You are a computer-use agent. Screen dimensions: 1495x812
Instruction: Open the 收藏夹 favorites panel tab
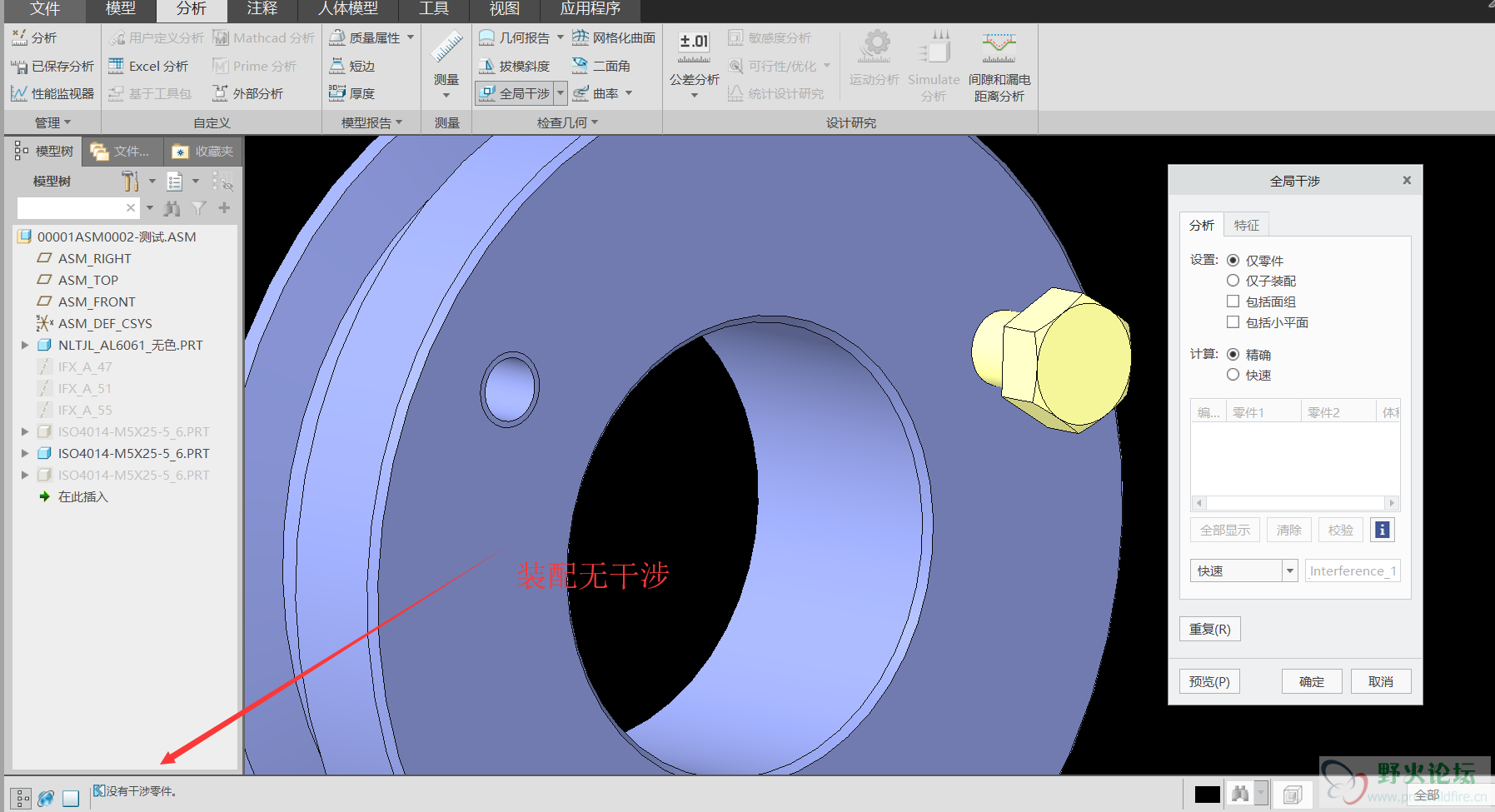point(202,152)
